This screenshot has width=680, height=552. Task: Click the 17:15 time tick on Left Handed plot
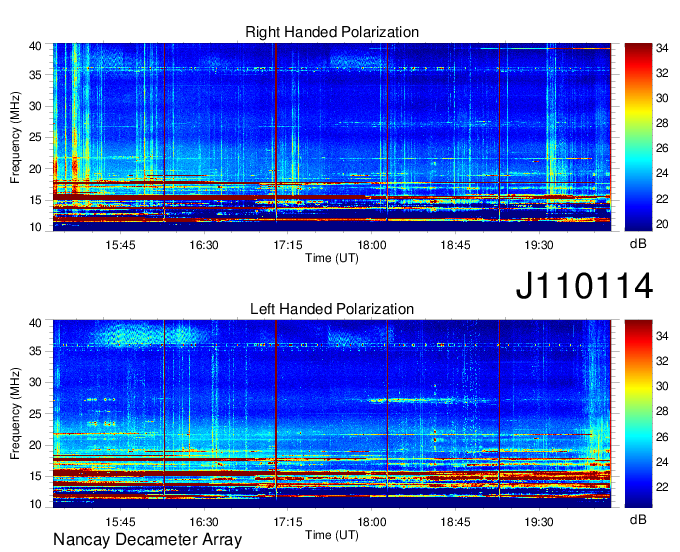288,522
